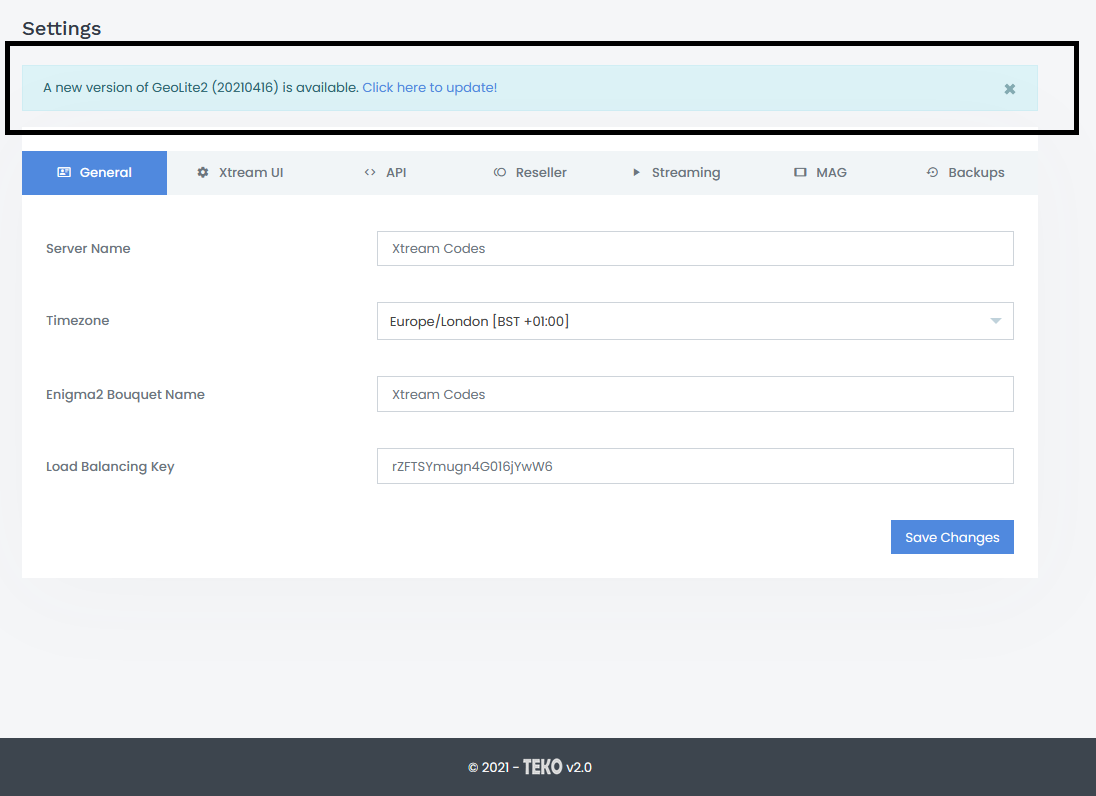Click the TEKO logo in the footer
This screenshot has height=796, width=1096.
[542, 768]
